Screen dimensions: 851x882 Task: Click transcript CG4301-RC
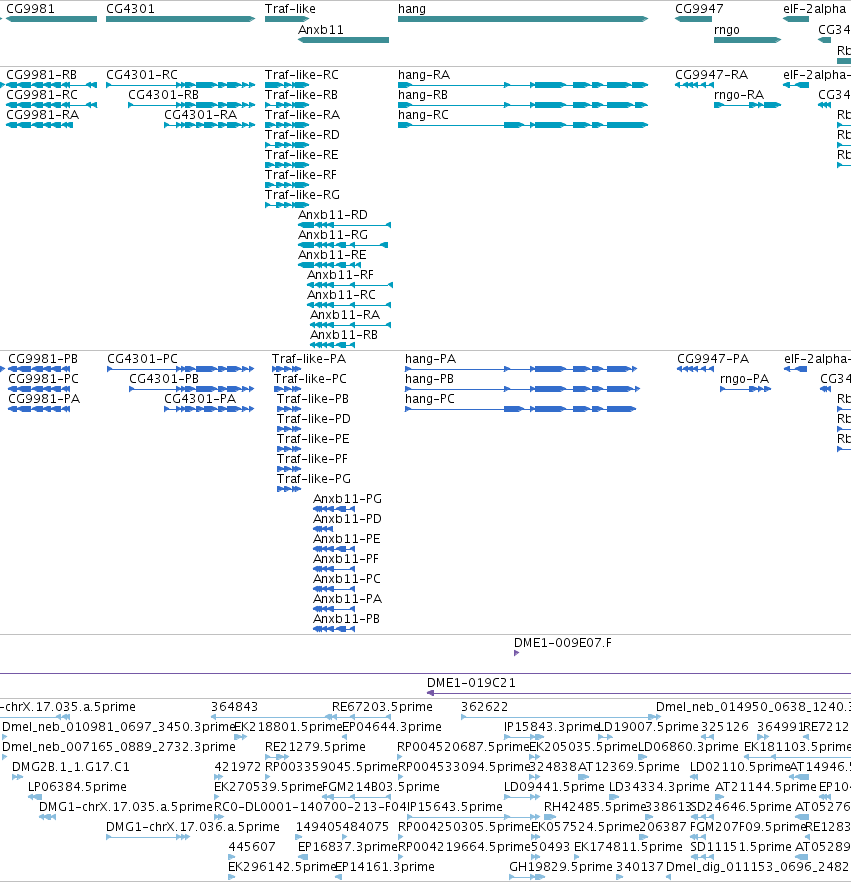pos(181,85)
